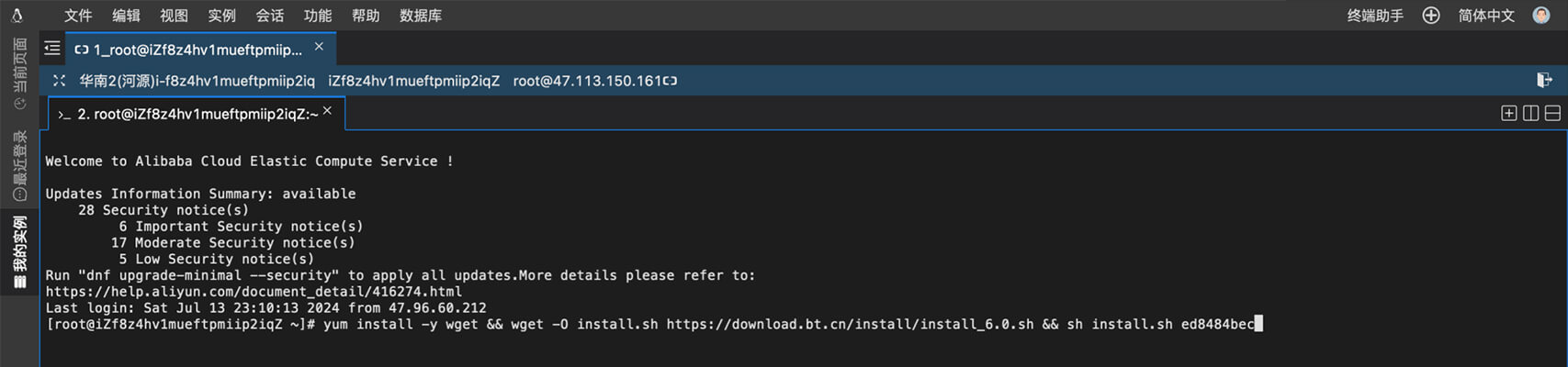Click the circled plus icon in top bar

1431,16
